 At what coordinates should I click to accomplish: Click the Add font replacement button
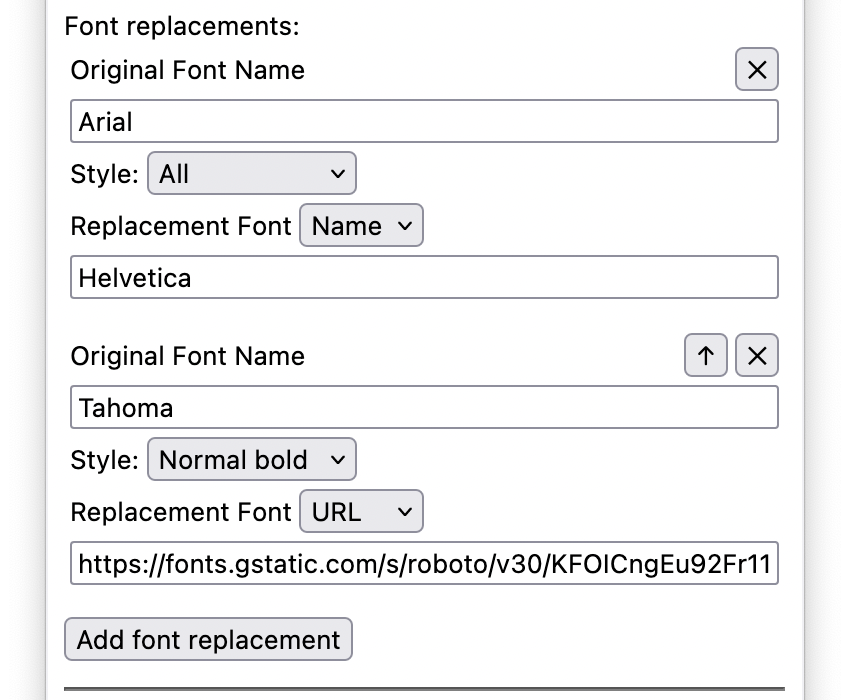click(208, 640)
